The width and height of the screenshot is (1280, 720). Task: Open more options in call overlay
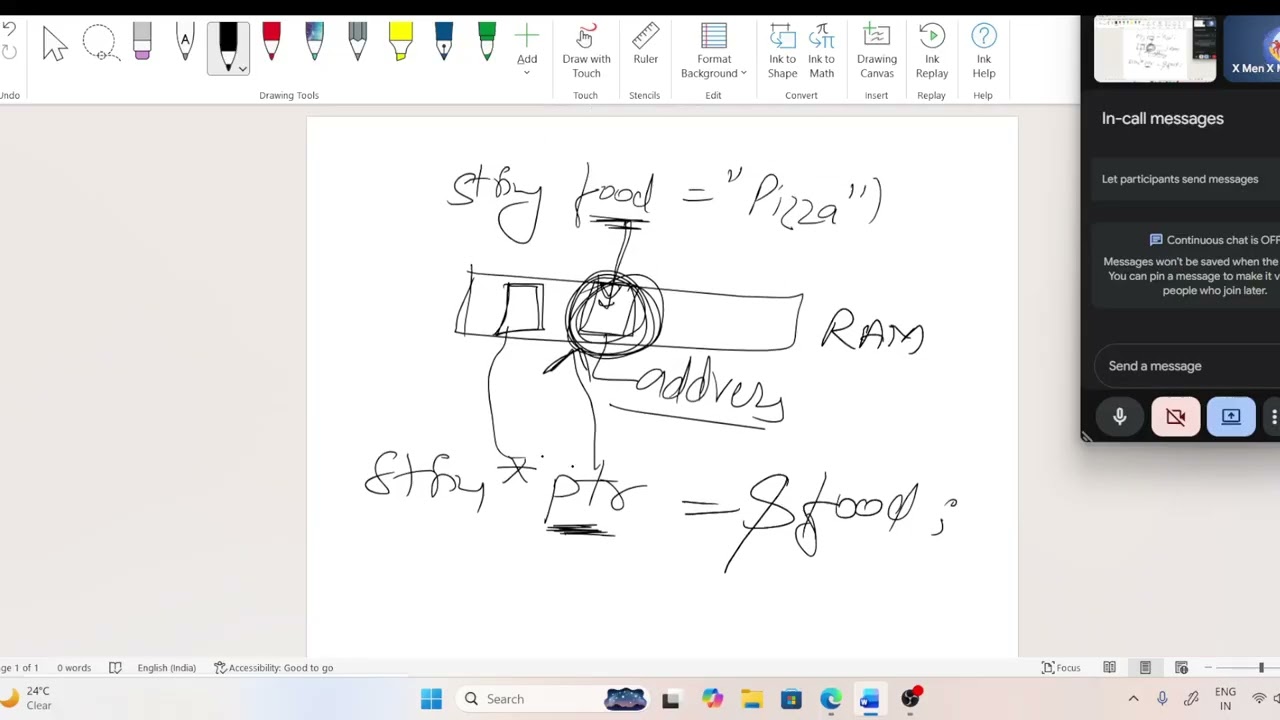[1273, 417]
